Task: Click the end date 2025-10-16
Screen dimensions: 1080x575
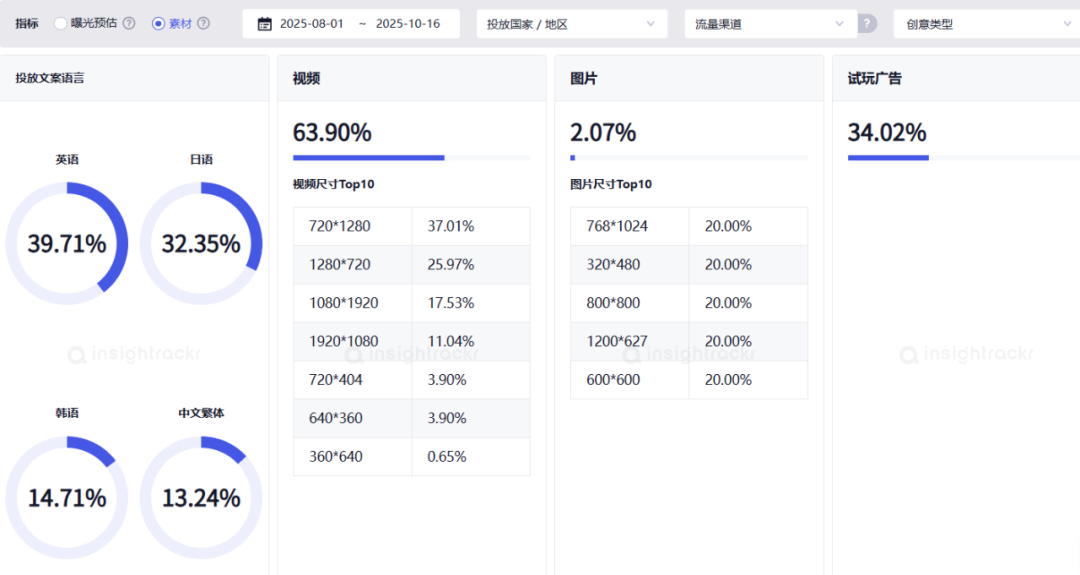Action: tap(408, 24)
